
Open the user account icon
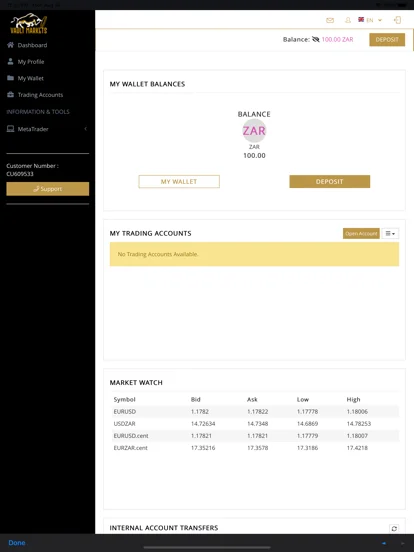(x=348, y=20)
